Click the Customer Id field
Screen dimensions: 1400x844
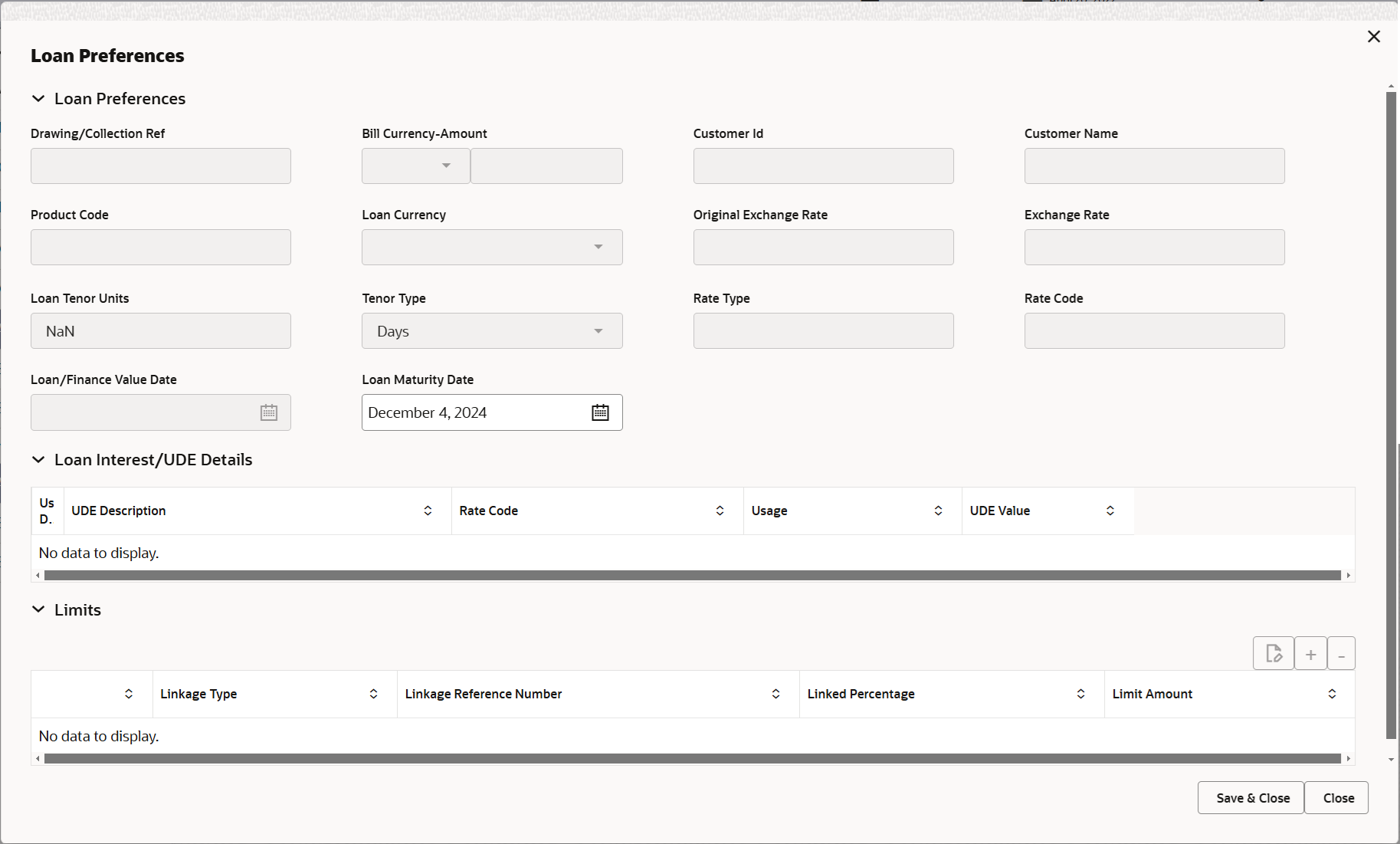(x=824, y=166)
